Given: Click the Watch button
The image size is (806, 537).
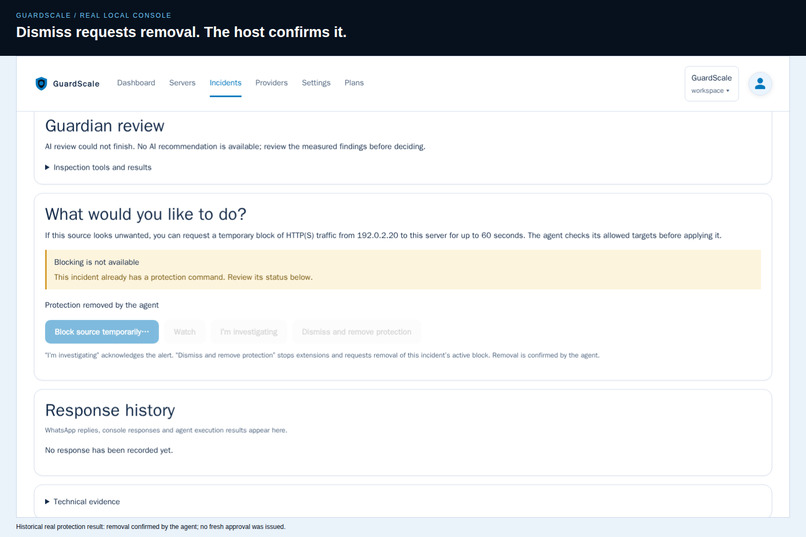Looking at the screenshot, I should (185, 332).
